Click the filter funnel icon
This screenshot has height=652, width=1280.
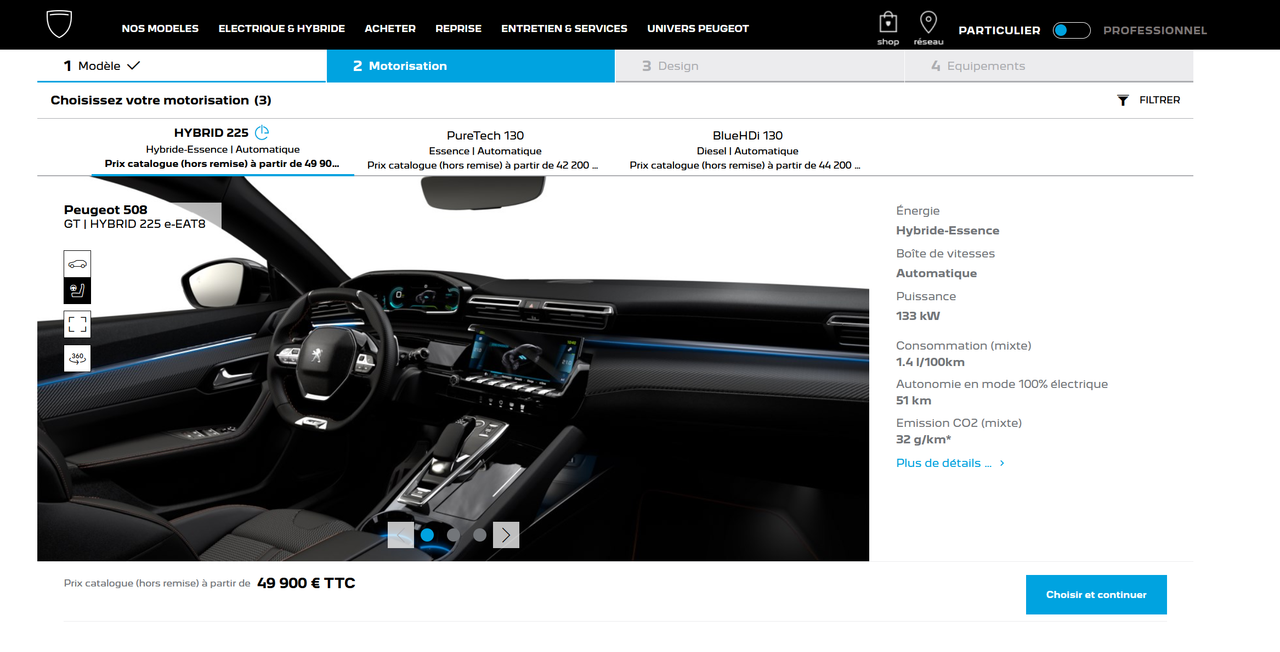pyautogui.click(x=1123, y=100)
